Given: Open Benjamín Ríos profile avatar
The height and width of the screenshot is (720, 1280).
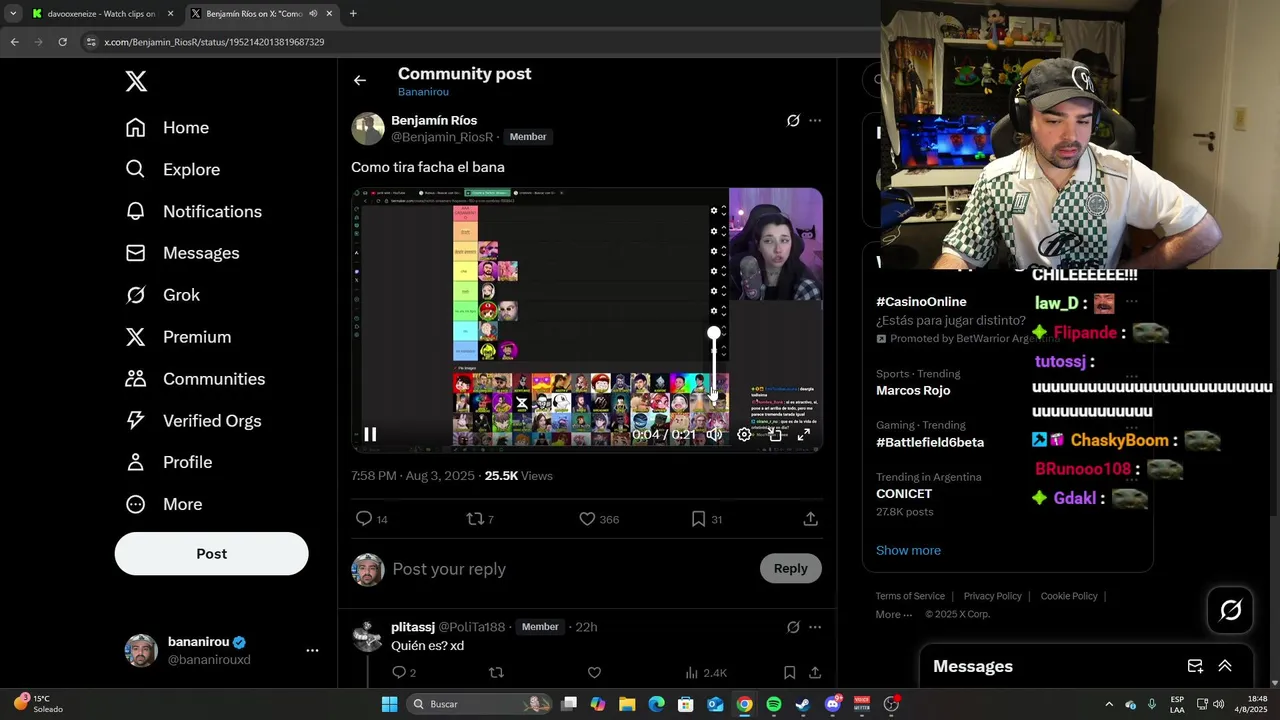Looking at the screenshot, I should coord(368,129).
